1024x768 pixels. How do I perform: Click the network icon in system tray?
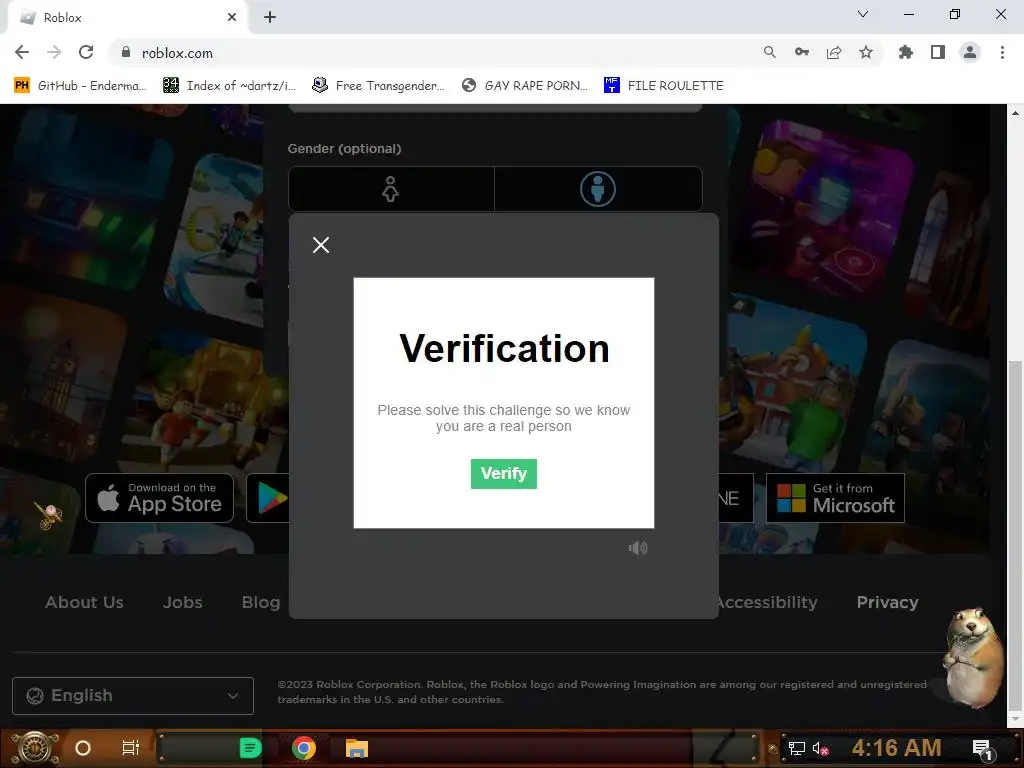796,748
